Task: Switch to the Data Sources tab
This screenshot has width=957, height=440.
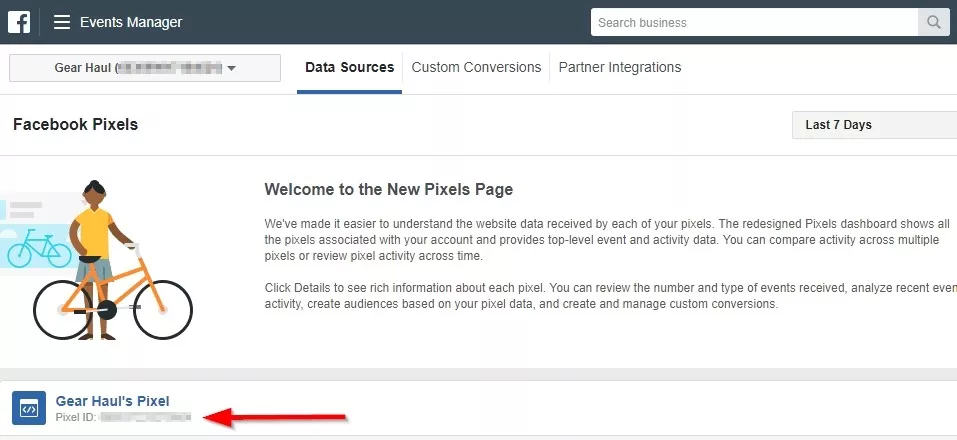Action: [x=350, y=68]
